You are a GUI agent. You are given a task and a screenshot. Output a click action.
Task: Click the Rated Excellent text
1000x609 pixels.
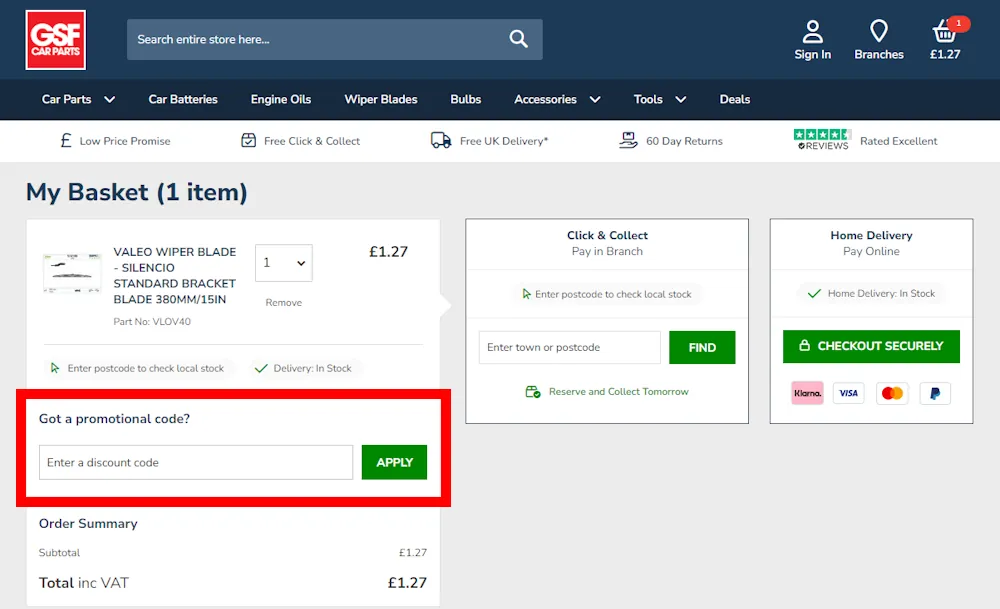tap(899, 141)
